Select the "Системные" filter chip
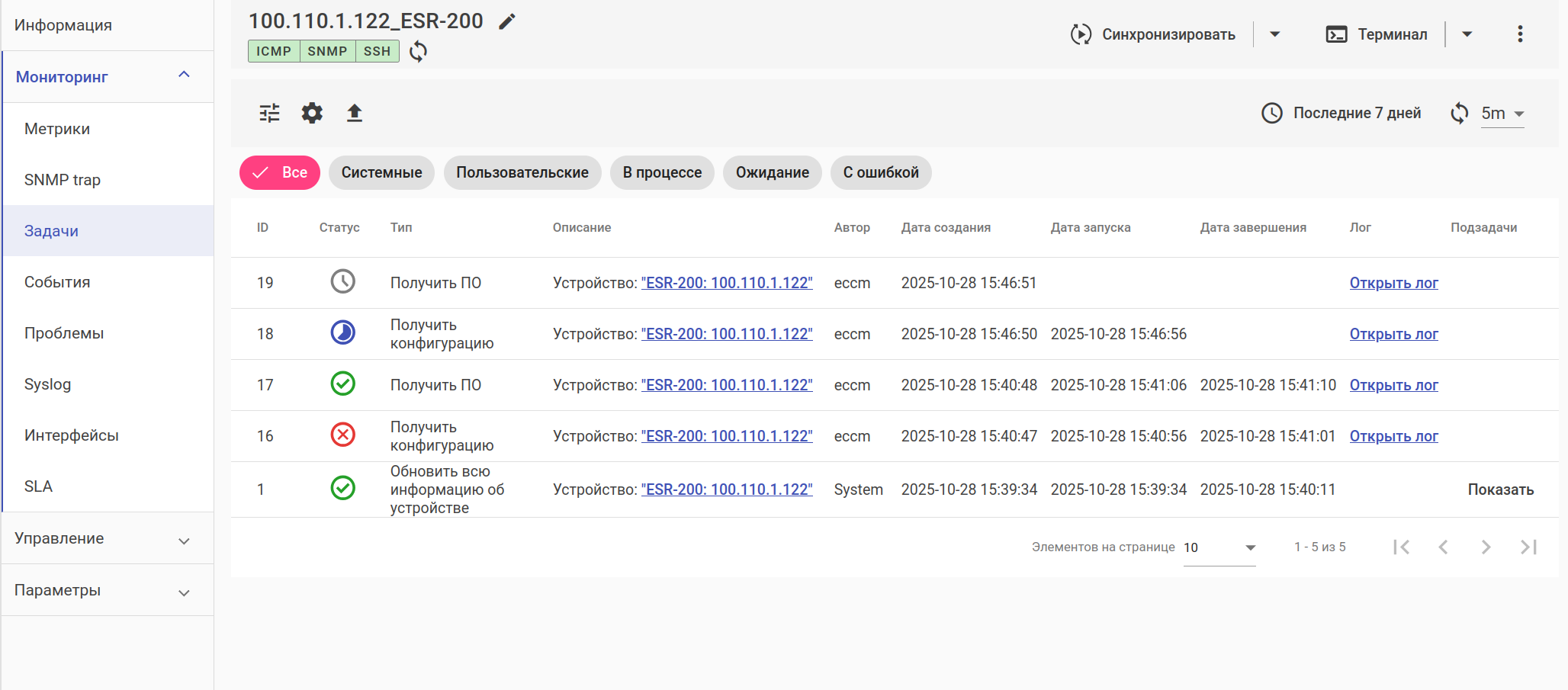 pyautogui.click(x=381, y=172)
